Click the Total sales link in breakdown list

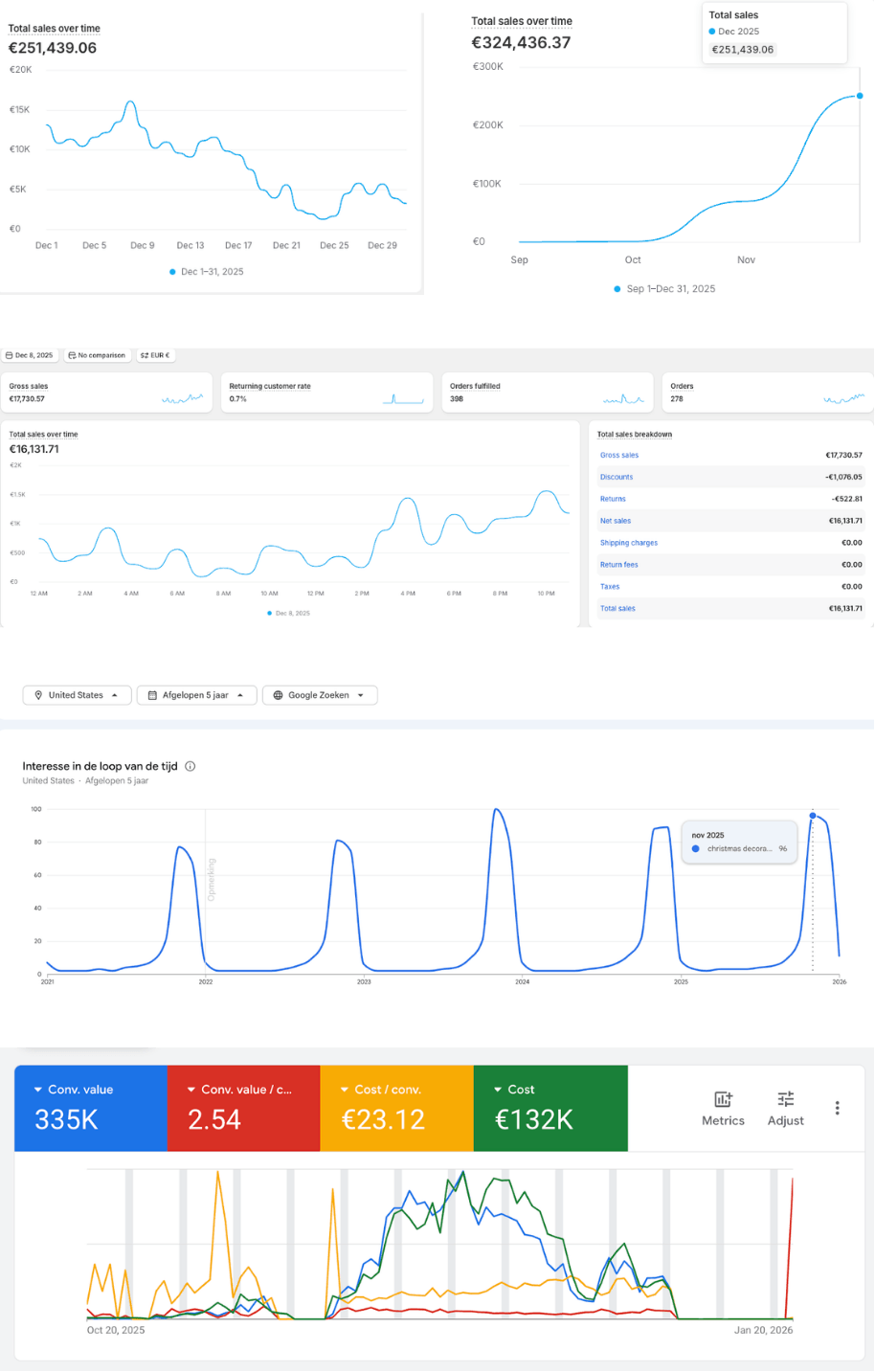pyautogui.click(x=617, y=609)
